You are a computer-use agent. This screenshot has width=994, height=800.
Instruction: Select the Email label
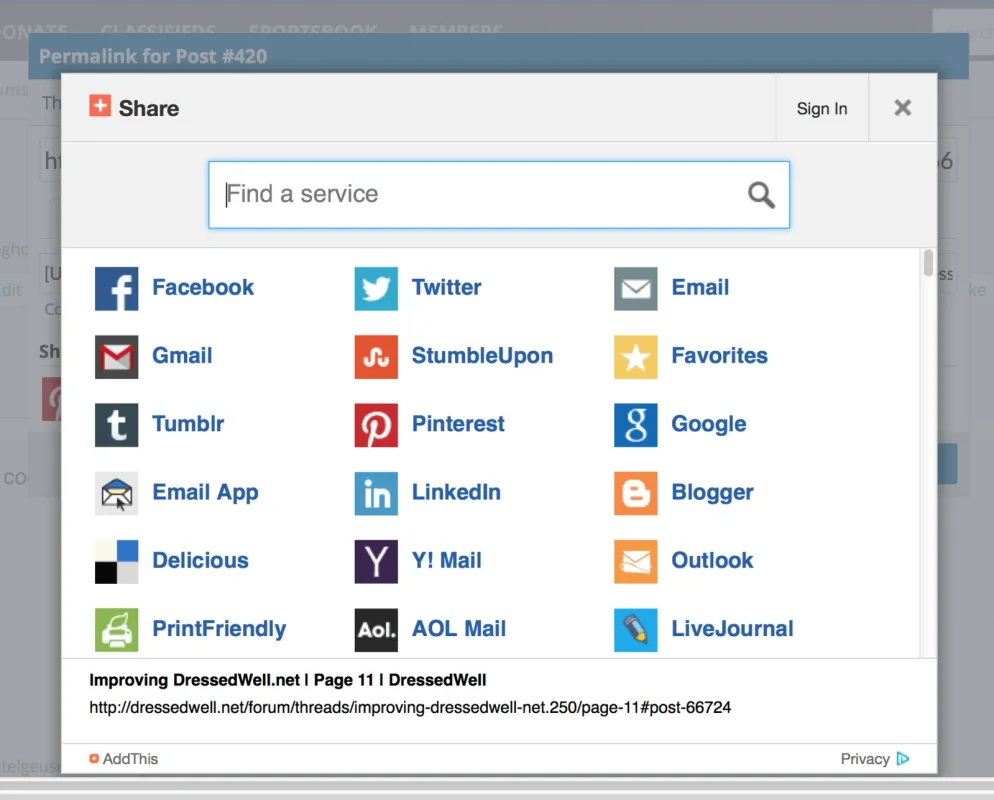coord(700,287)
